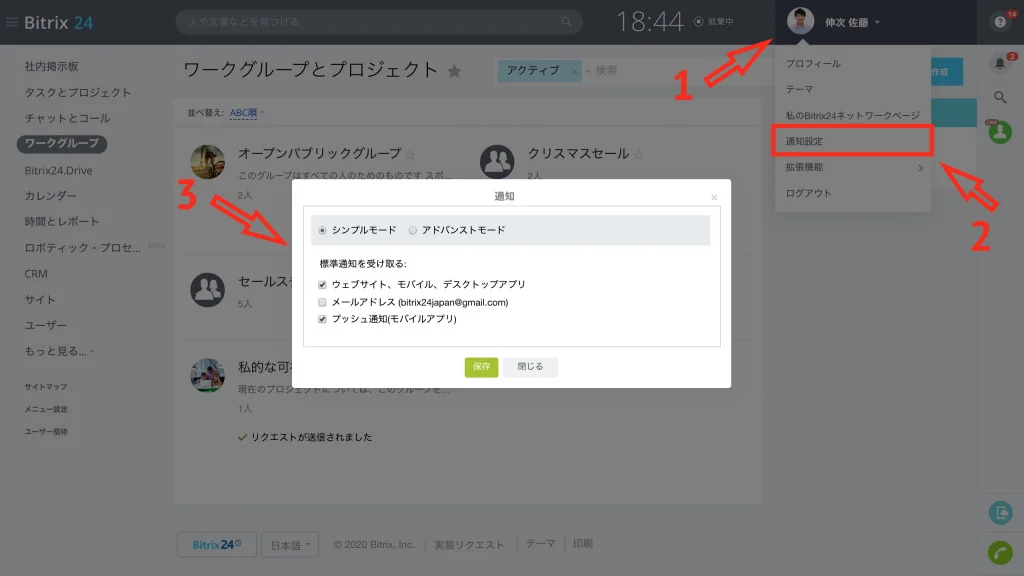Close the 通知 dialog with the X
This screenshot has width=1024, height=576.
714,197
